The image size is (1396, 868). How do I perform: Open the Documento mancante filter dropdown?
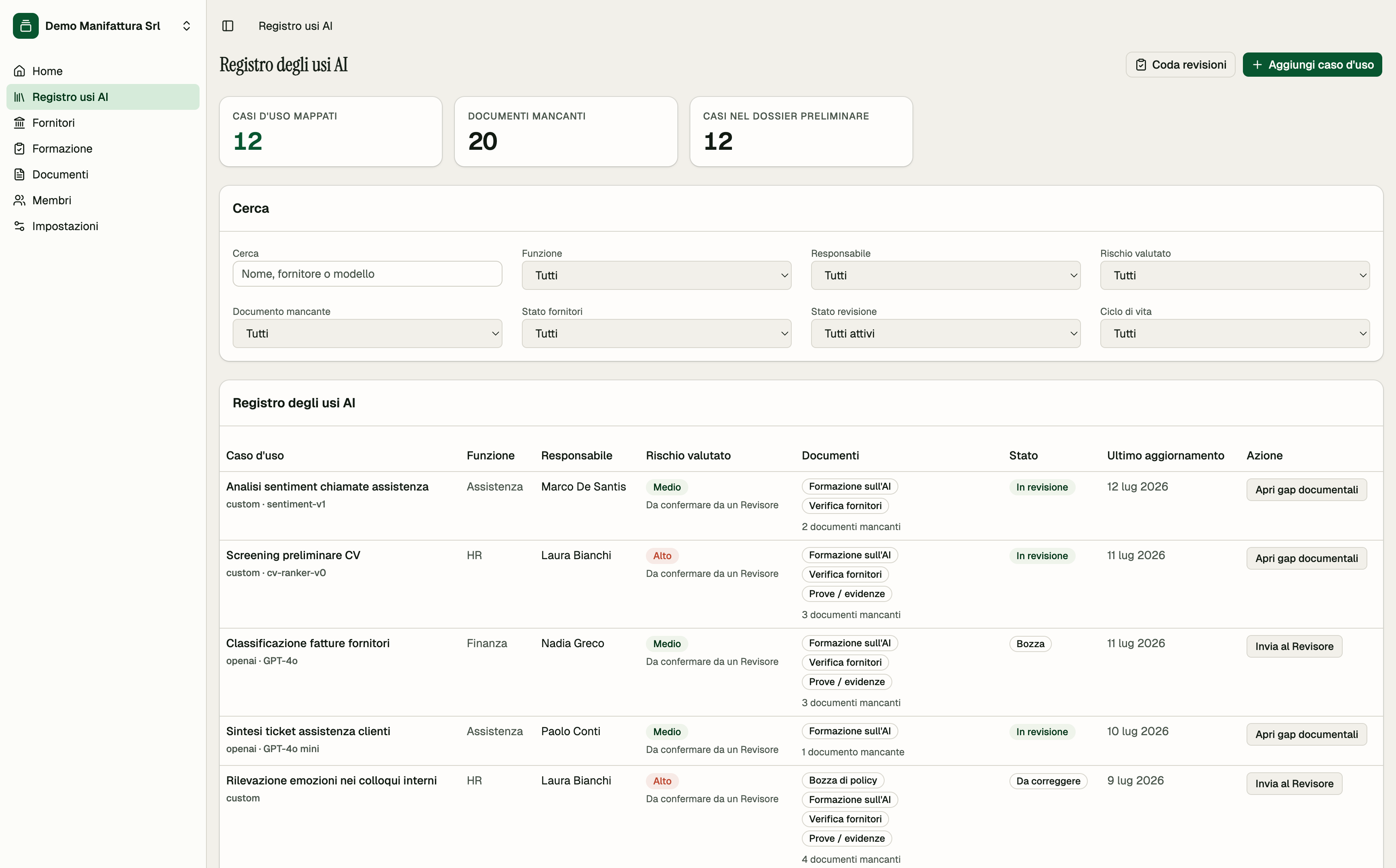pos(368,333)
